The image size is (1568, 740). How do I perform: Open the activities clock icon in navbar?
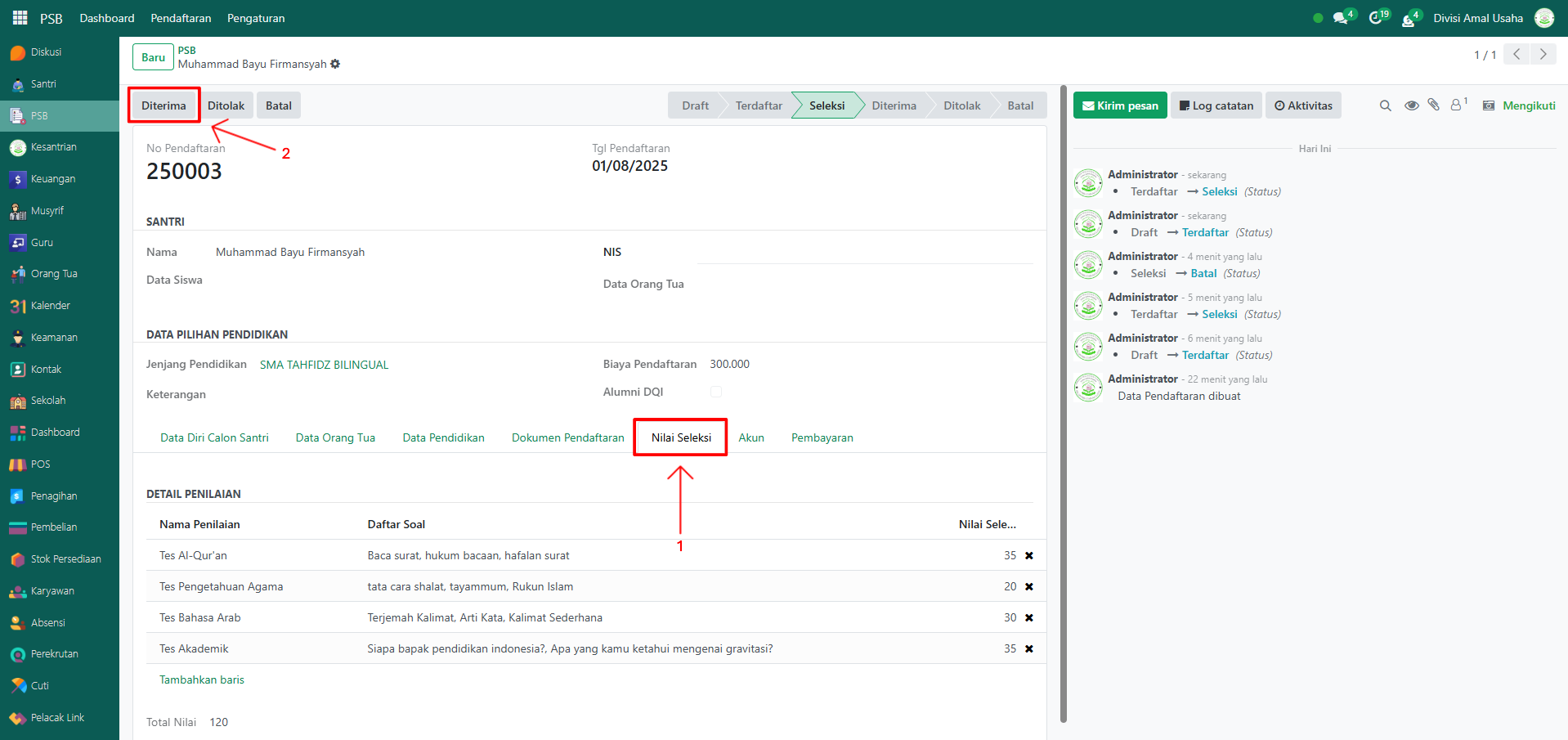pos(1376,18)
